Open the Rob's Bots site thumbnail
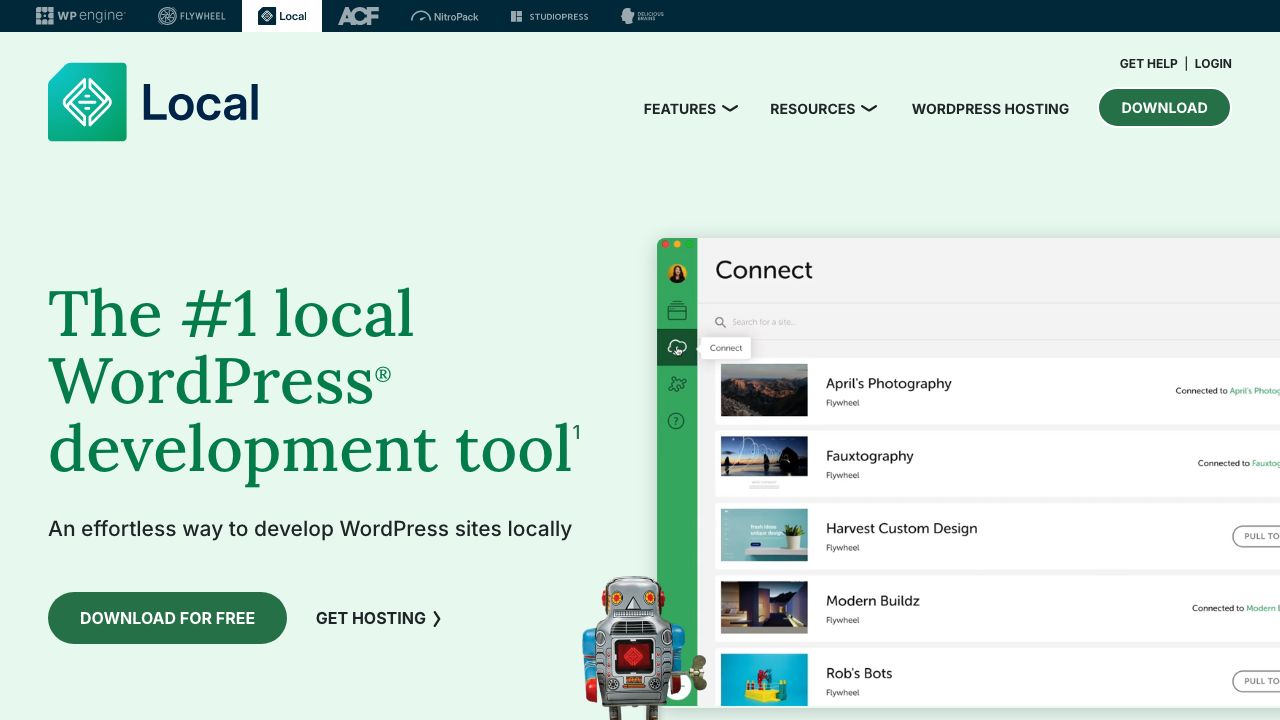1280x720 pixels. 764,680
